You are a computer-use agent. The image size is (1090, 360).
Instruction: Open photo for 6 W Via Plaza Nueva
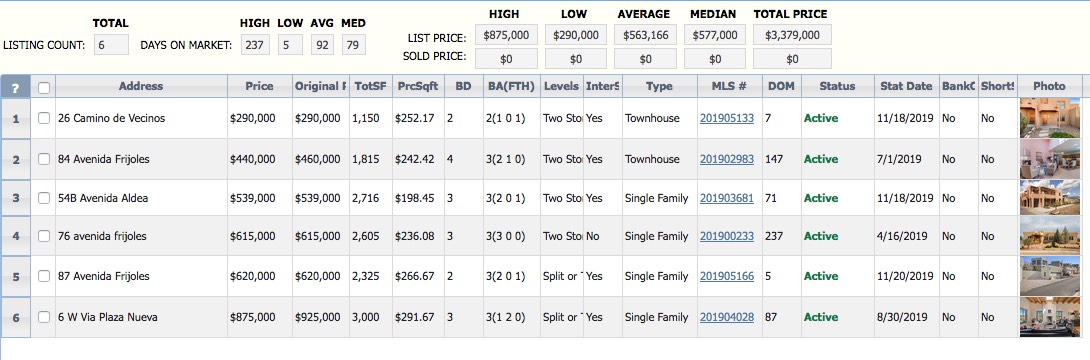1049,317
